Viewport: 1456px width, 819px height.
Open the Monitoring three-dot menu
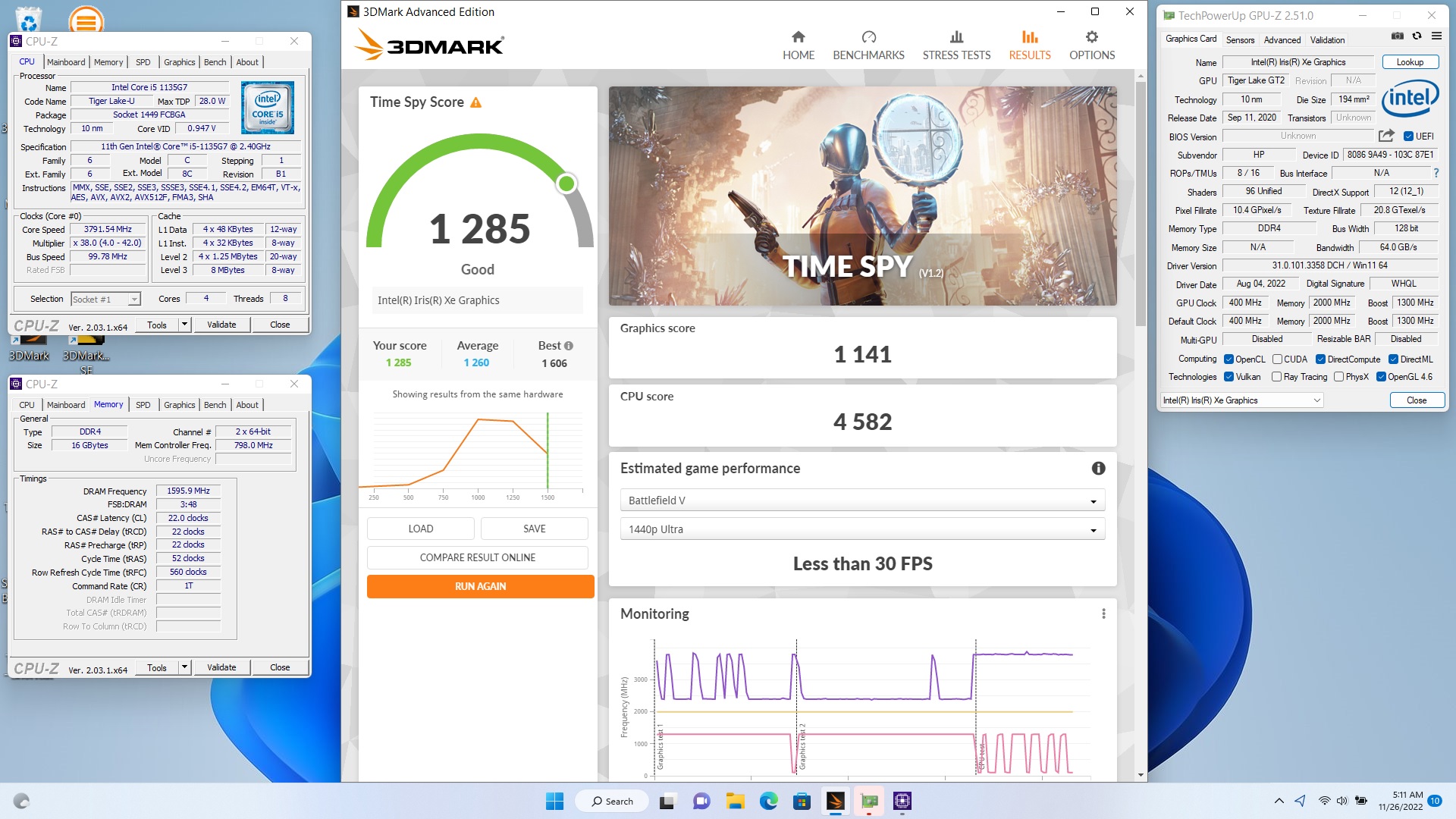[x=1103, y=613]
